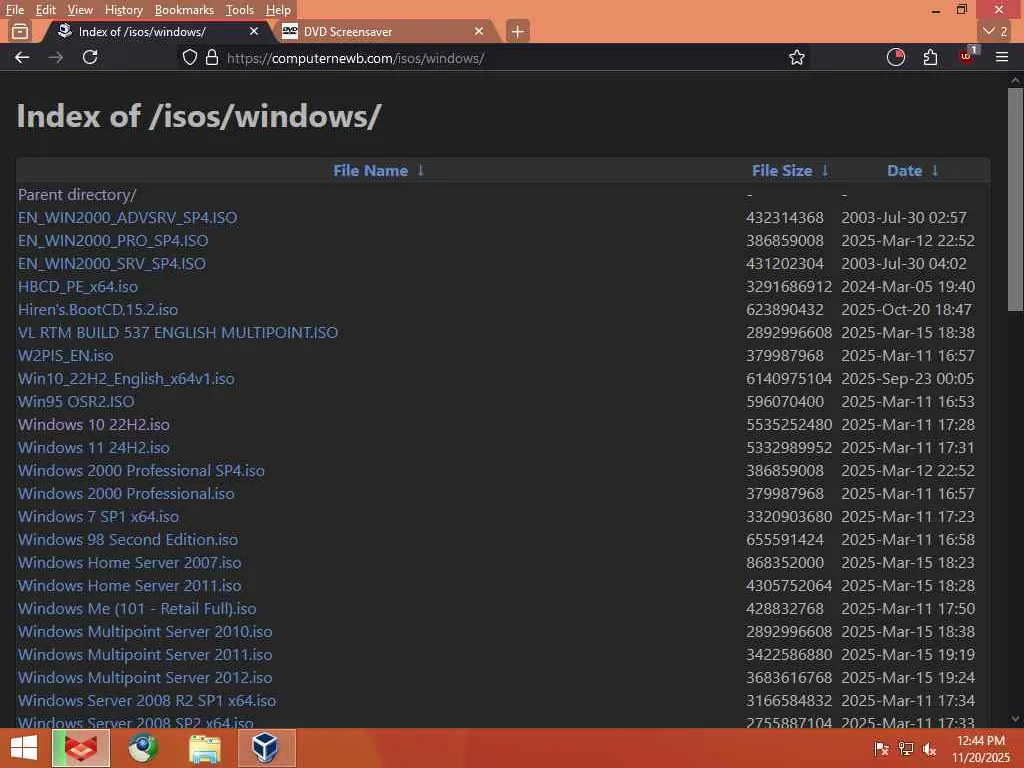Screen dimensions: 1024x768
Task: Bookmark this page with star icon
Action: coord(797,57)
